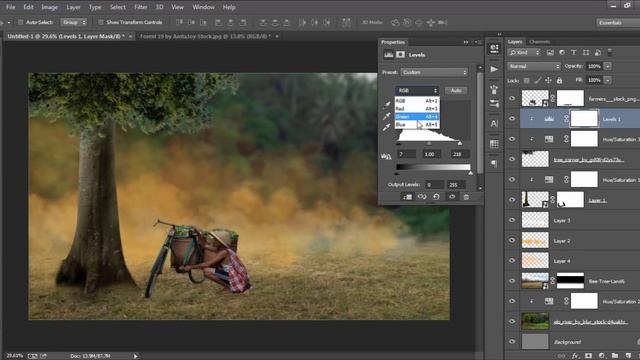Viewport: 640px width, 360px height.
Task: Create new fill or adjustment layer icon
Action: tap(602, 356)
